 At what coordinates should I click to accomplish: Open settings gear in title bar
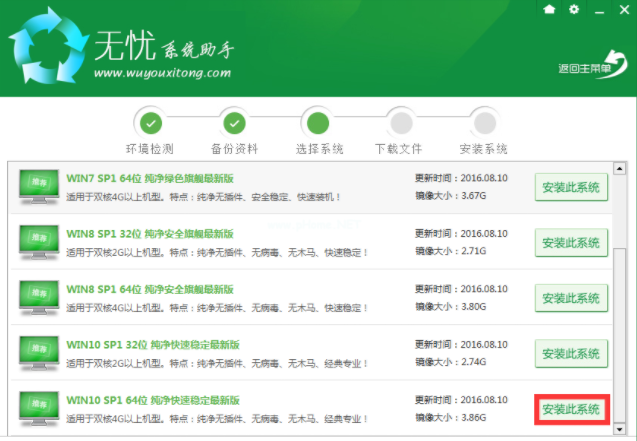point(574,9)
